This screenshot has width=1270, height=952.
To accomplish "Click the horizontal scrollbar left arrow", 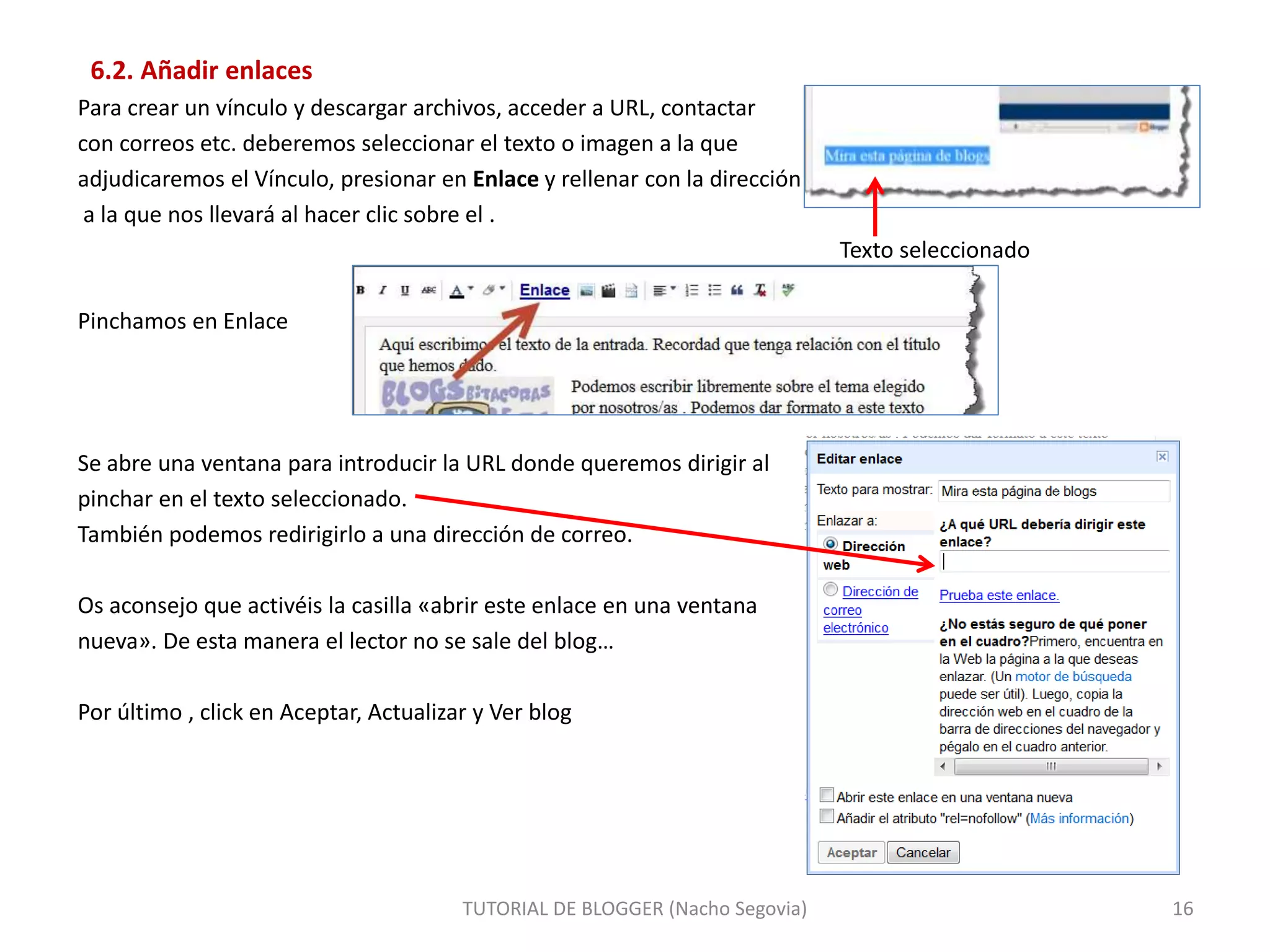I will coord(943,767).
